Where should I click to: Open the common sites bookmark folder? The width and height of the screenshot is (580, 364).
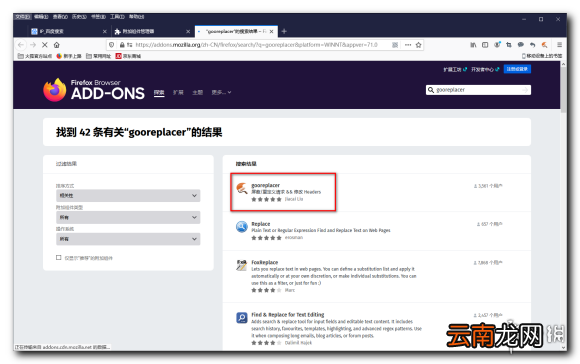coord(98,56)
